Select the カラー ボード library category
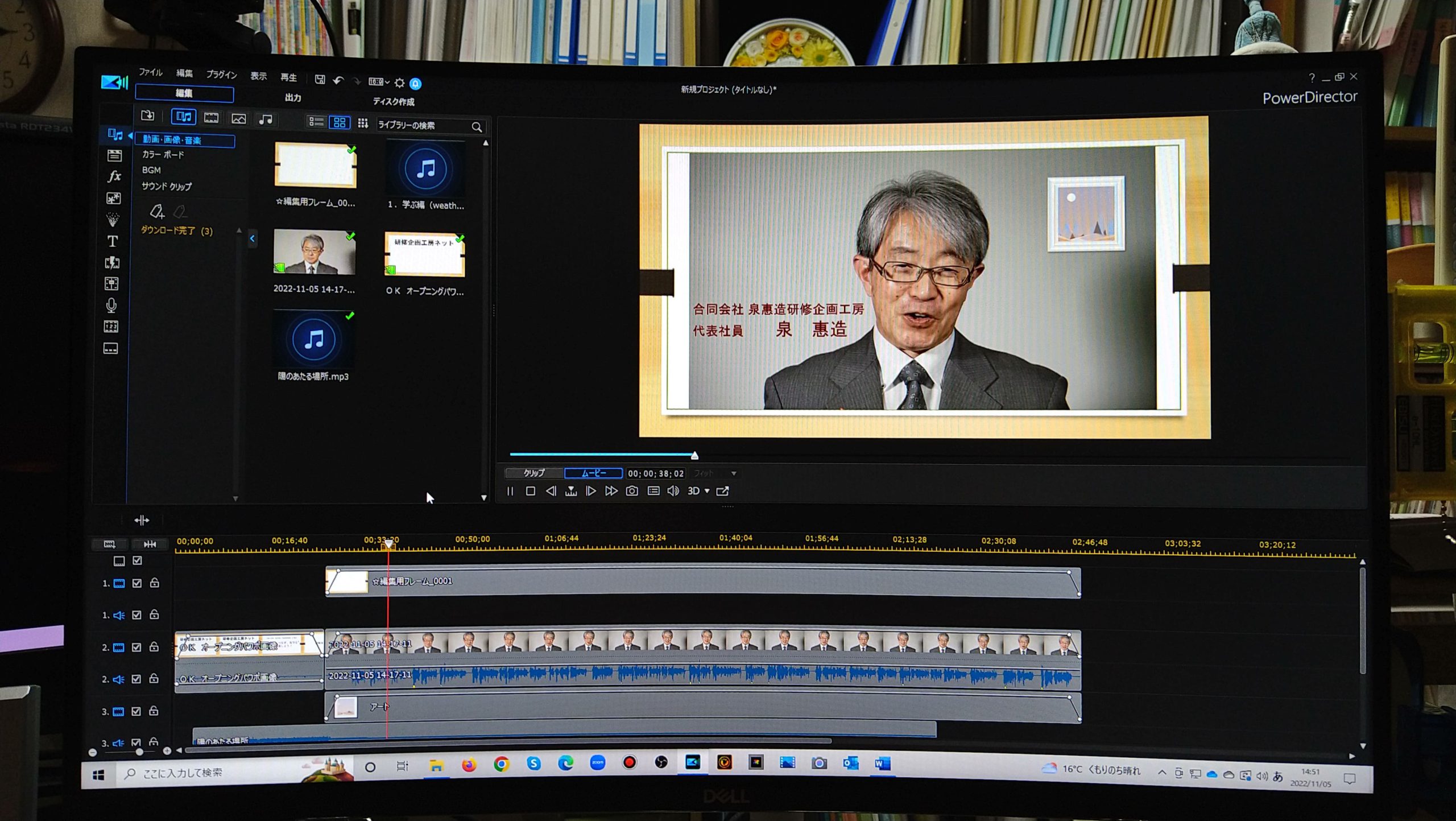 (x=163, y=155)
